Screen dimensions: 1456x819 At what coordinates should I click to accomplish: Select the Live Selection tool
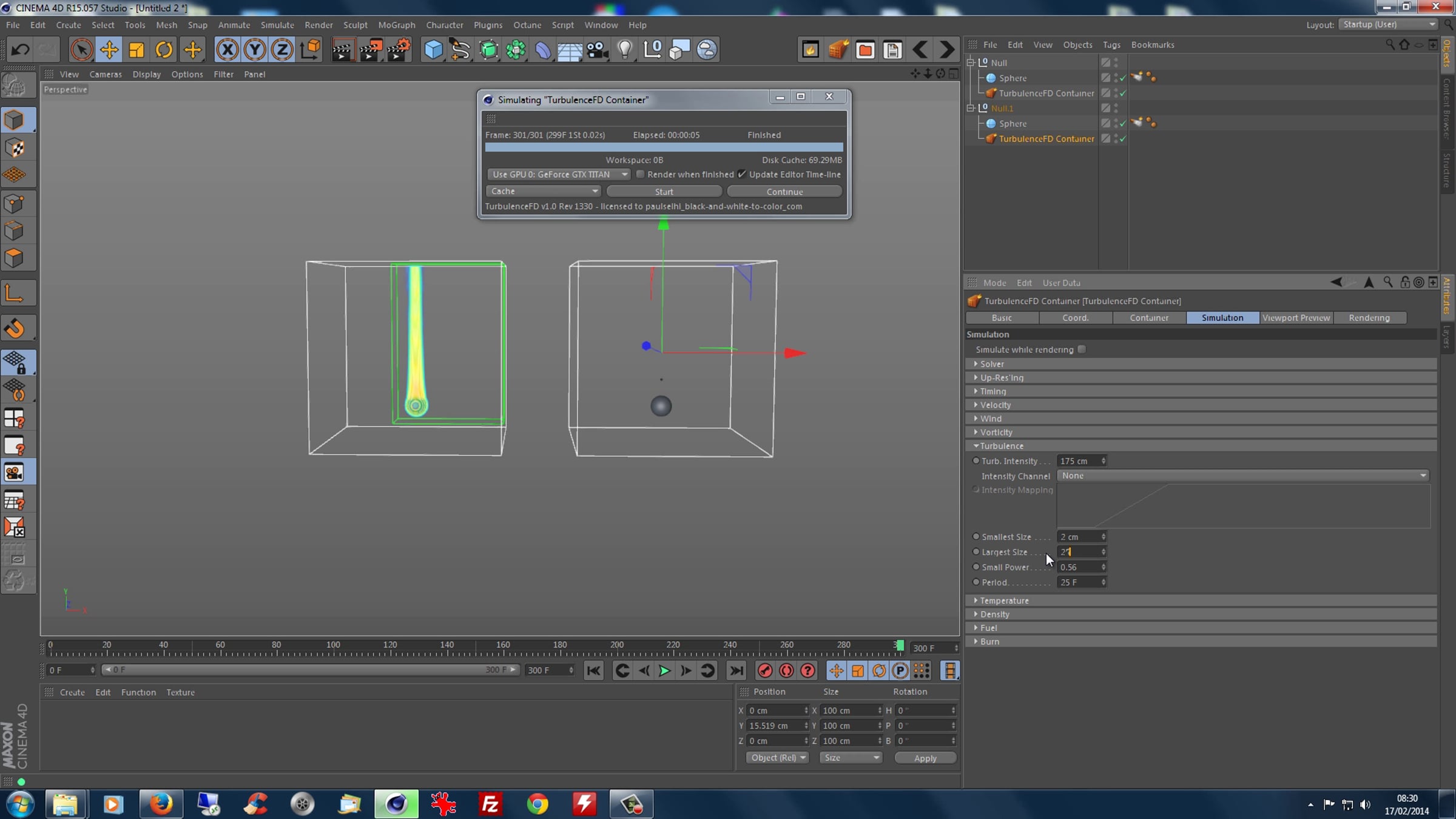pos(81,50)
